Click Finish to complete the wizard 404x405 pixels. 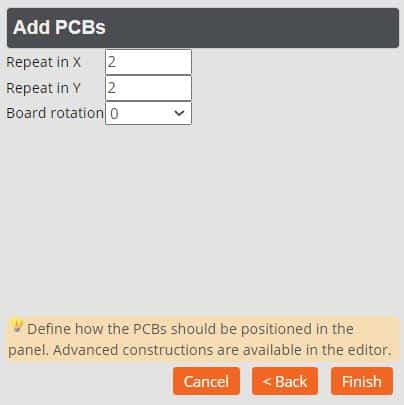(362, 381)
